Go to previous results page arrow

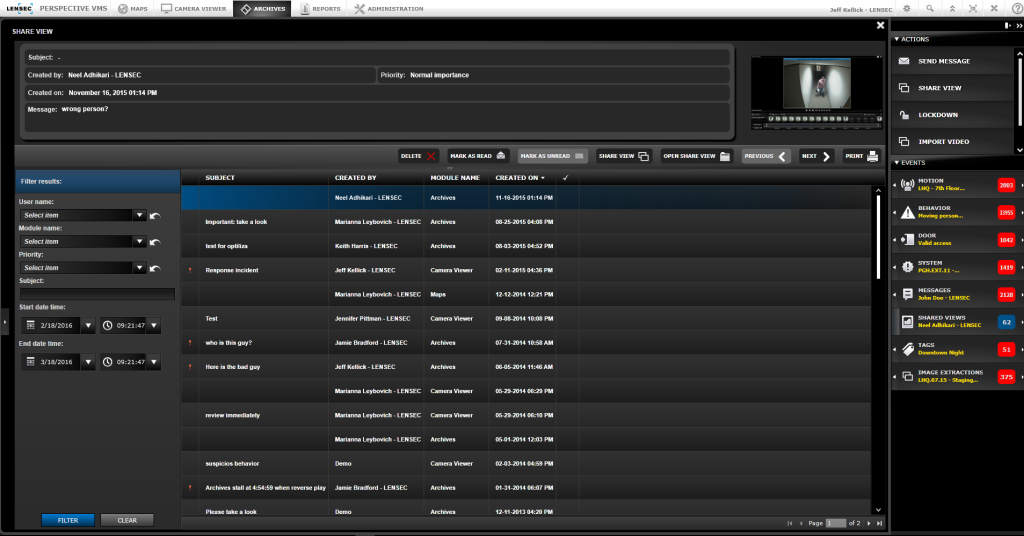[801, 523]
